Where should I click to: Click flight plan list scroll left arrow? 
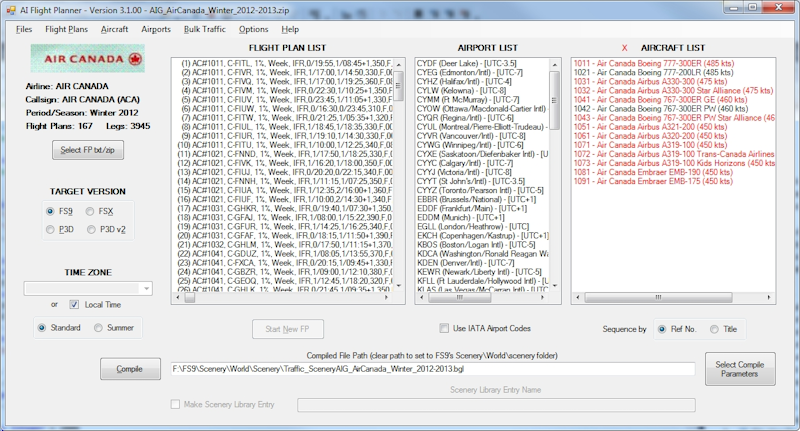click(x=178, y=297)
